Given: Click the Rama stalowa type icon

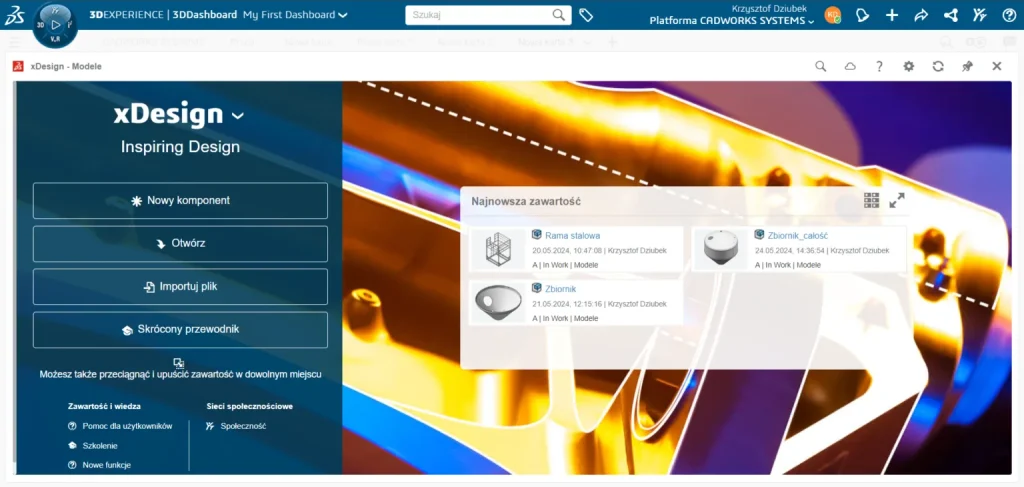Looking at the screenshot, I should pos(537,234).
